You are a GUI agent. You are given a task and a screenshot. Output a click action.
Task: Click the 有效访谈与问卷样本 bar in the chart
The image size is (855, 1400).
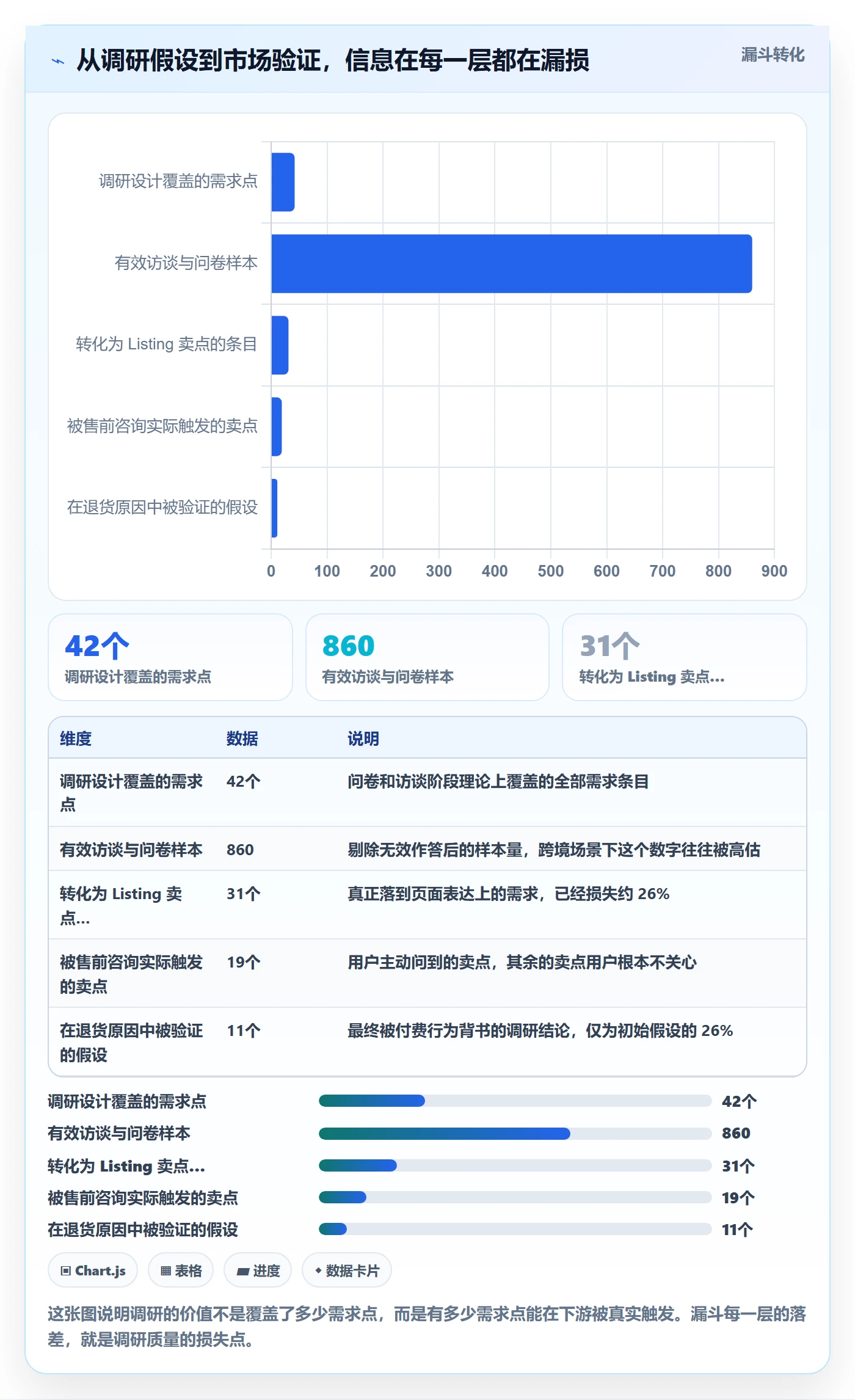(x=512, y=263)
